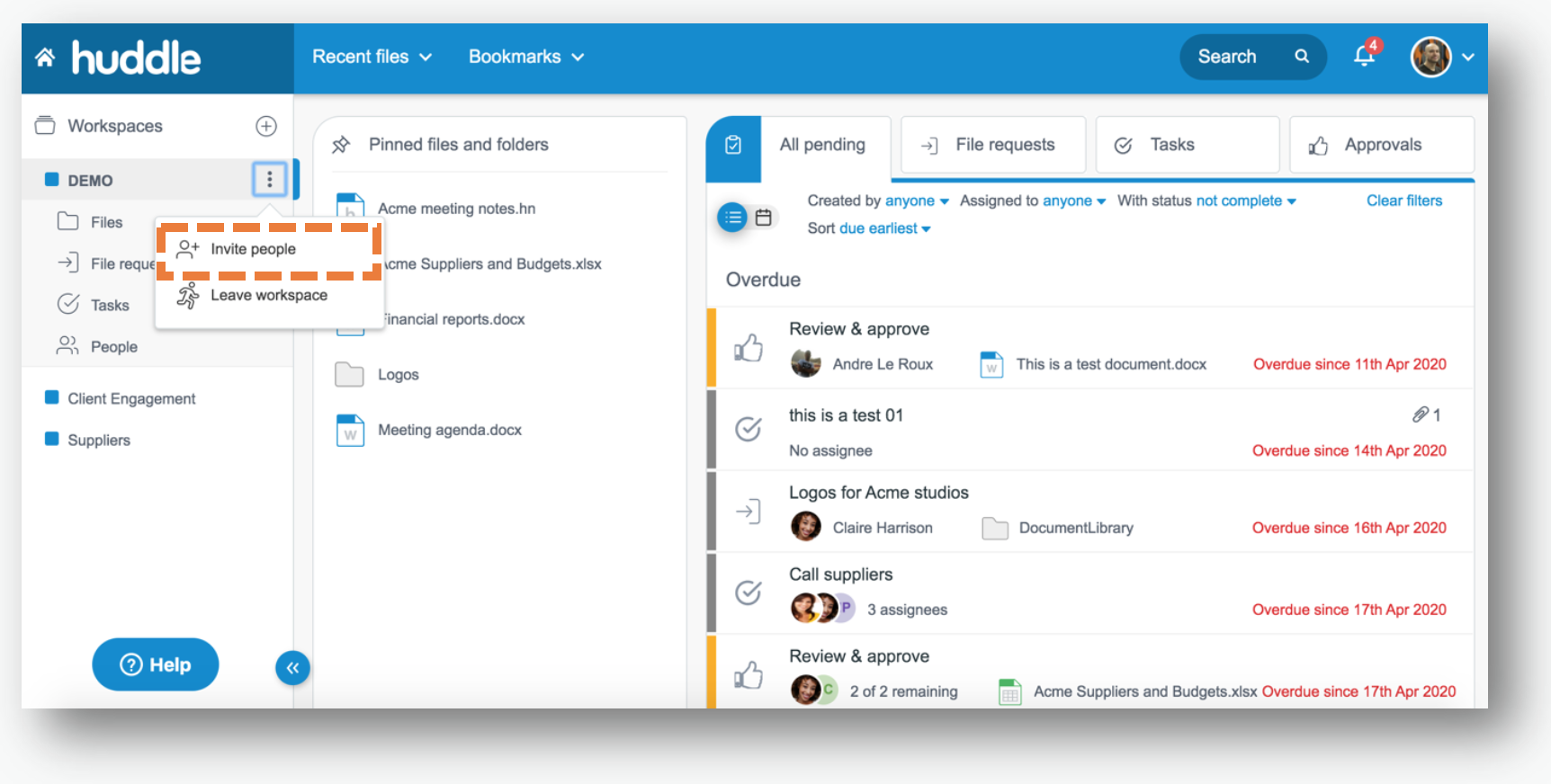The image size is (1551, 784).
Task: Open the Bookmarks dropdown
Action: coord(526,57)
